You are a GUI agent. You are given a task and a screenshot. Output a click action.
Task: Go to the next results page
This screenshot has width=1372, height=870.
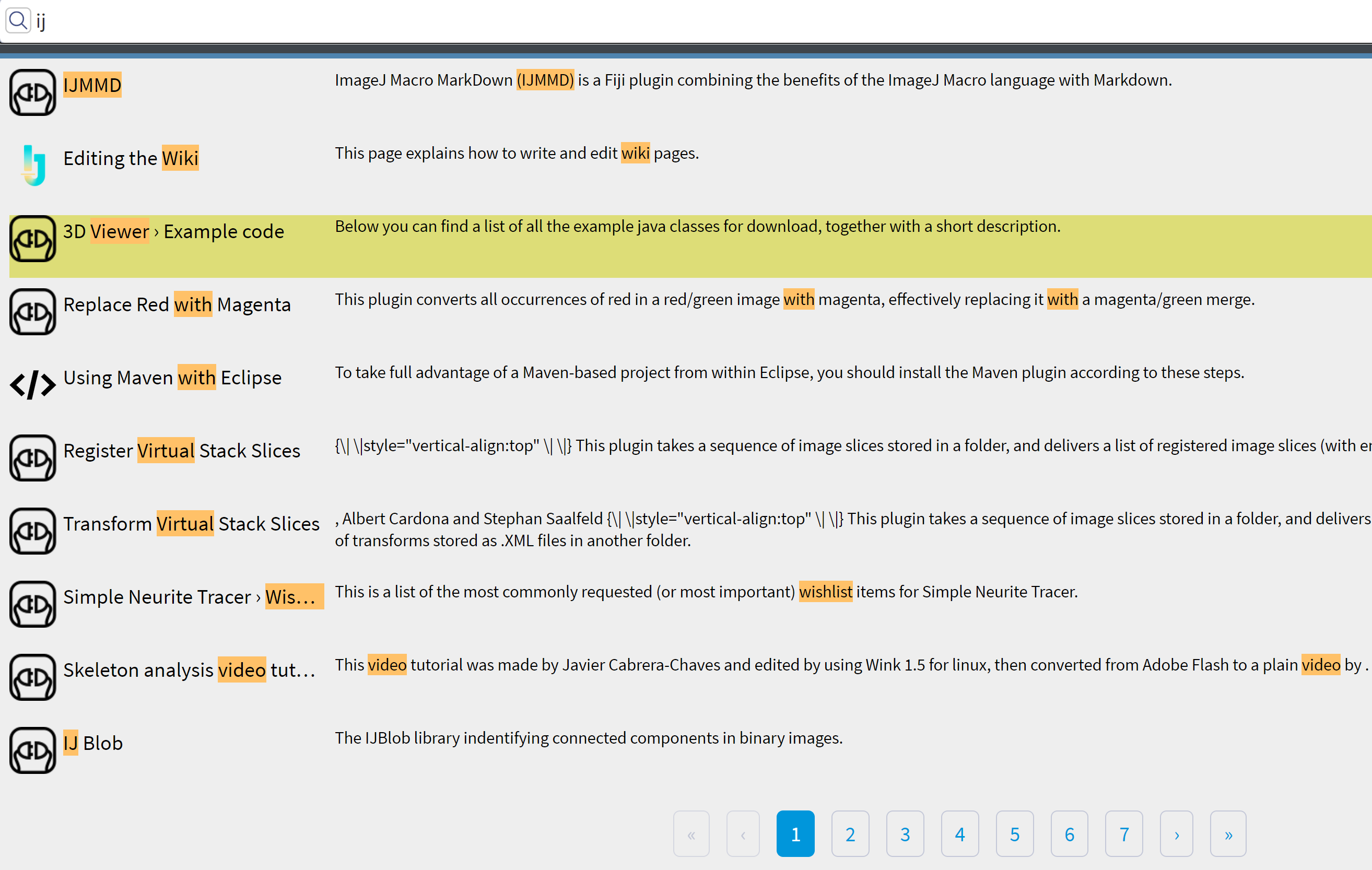coord(1177,834)
